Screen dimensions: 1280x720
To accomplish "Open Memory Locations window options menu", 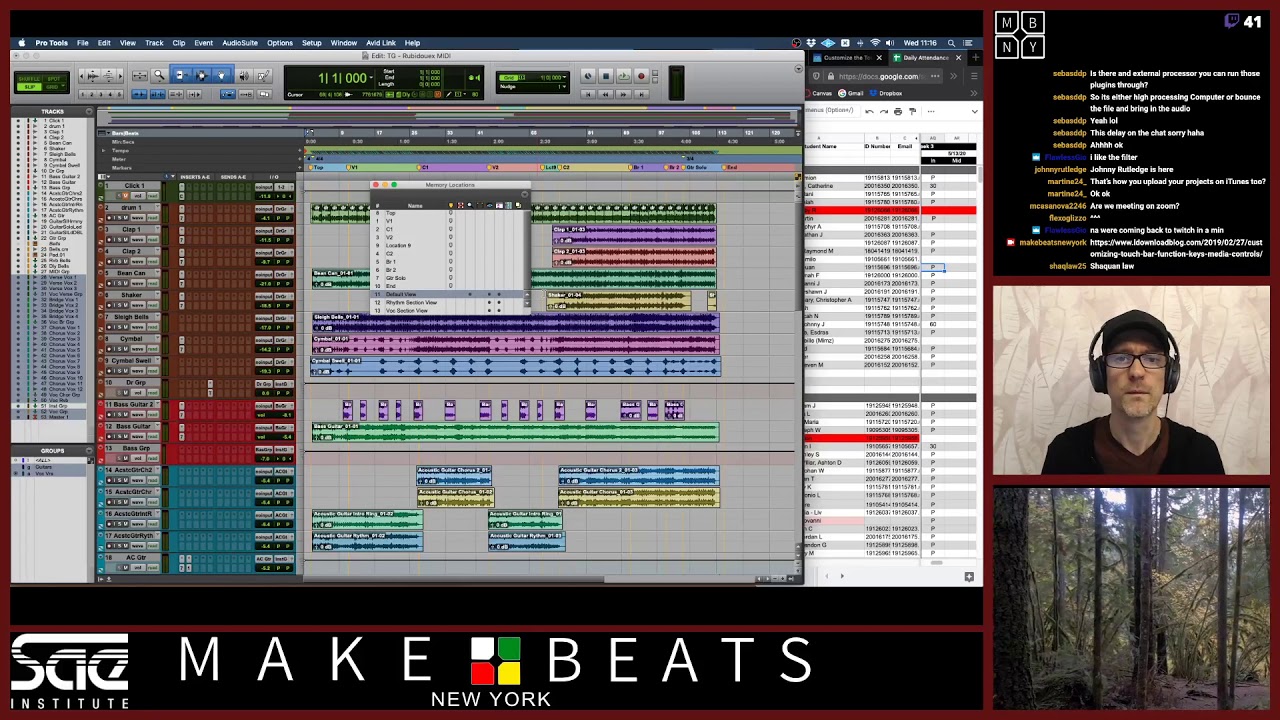I will point(524,194).
